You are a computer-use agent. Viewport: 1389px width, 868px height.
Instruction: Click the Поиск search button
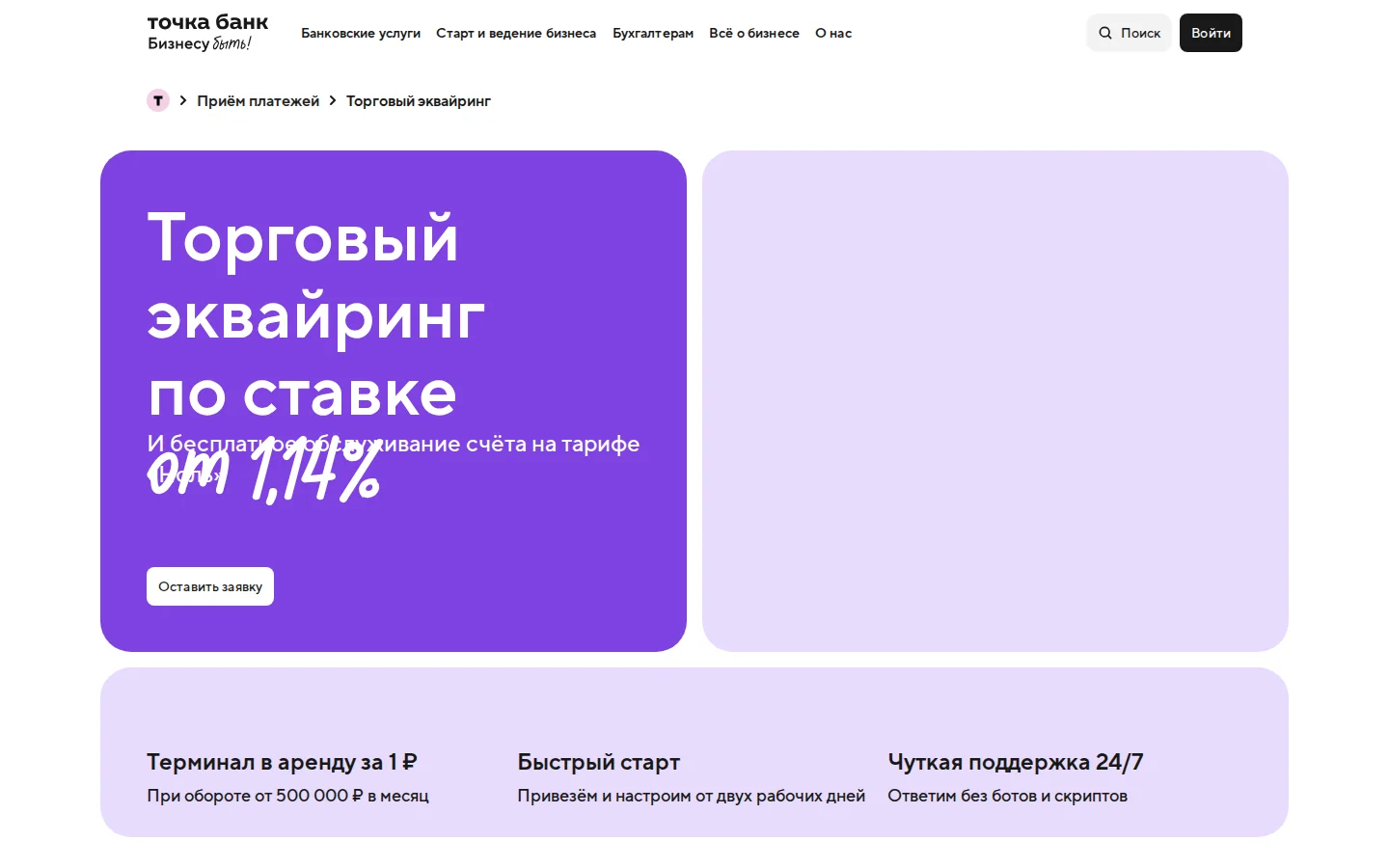(x=1130, y=33)
